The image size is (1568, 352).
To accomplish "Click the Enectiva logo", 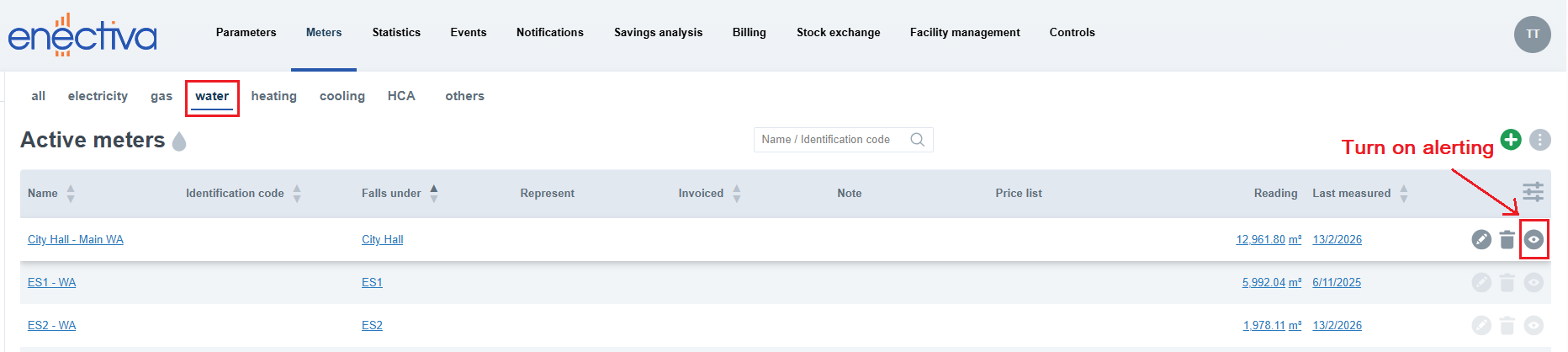I will pyautogui.click(x=82, y=35).
